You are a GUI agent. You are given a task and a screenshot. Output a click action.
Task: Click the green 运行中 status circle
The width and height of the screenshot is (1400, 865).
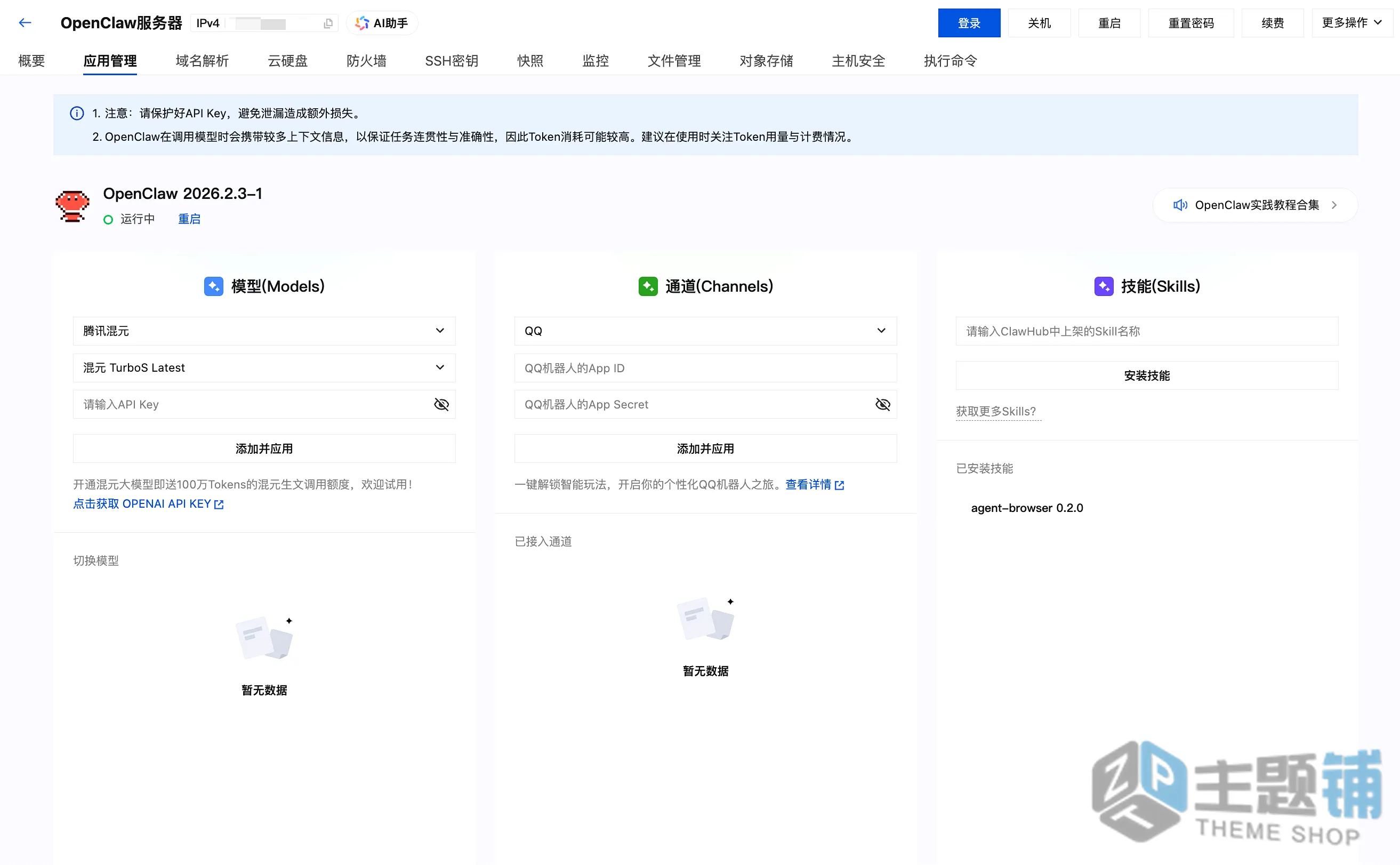coord(108,220)
